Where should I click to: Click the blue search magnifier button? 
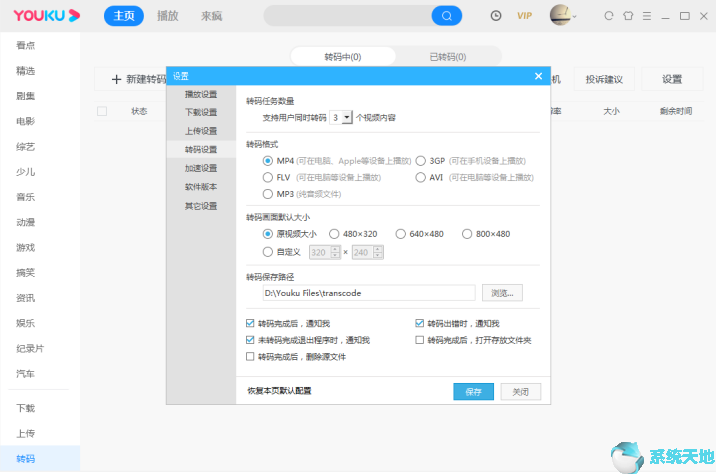click(446, 16)
